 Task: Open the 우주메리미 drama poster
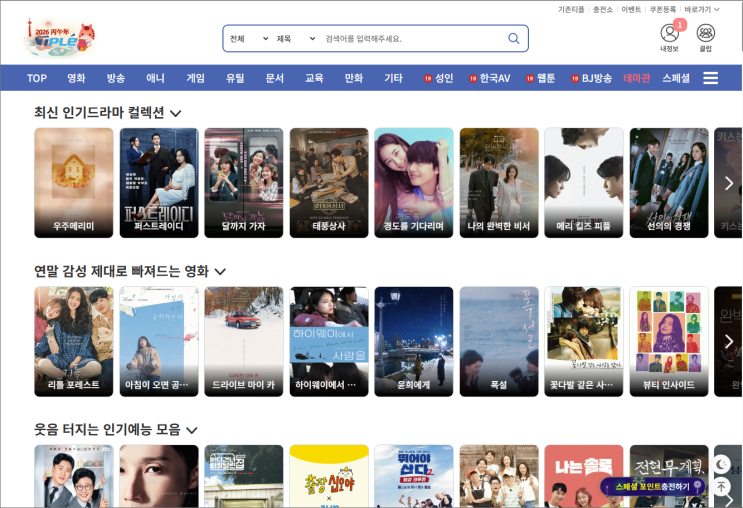click(74, 183)
